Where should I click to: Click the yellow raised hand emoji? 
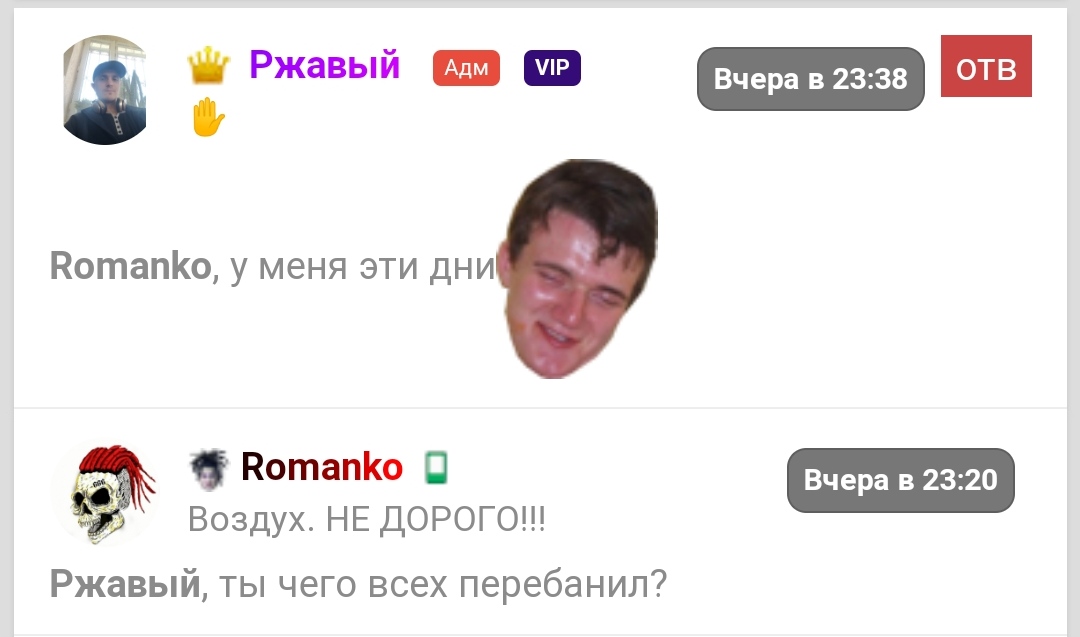pyautogui.click(x=208, y=117)
